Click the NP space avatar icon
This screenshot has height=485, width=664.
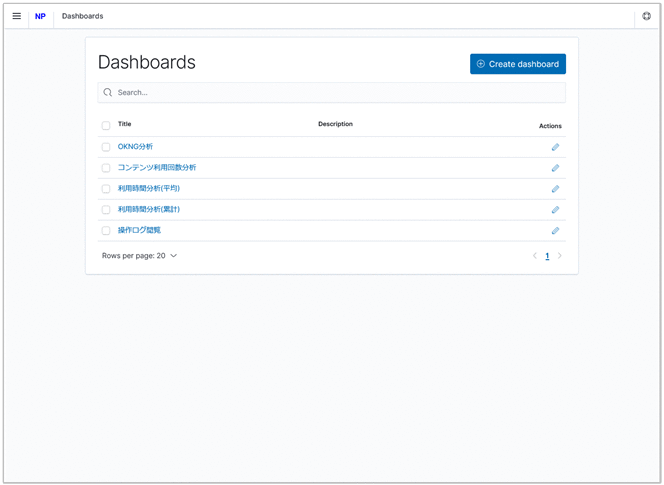(40, 16)
